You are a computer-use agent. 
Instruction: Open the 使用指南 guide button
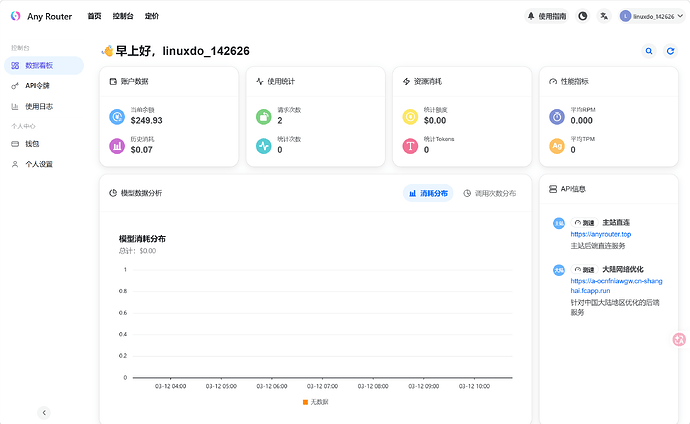coord(547,16)
